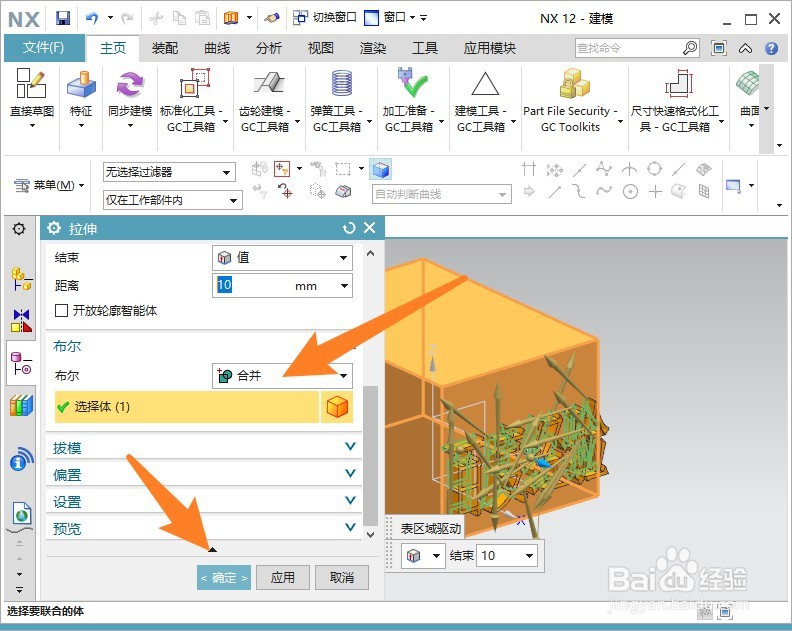The width and height of the screenshot is (792, 631).
Task: Switch to the View (视图) tab
Action: click(321, 48)
